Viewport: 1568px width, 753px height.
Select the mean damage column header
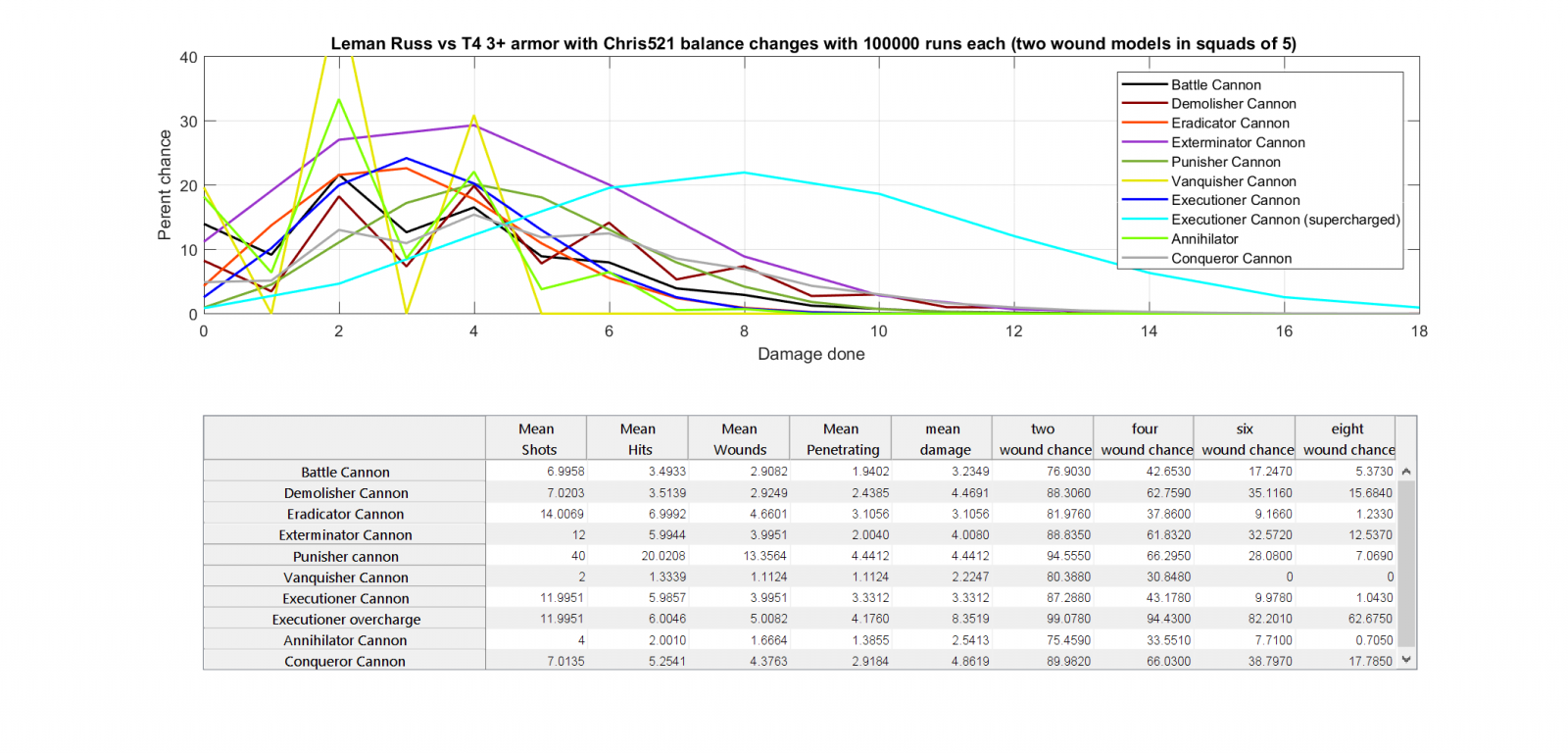pos(943,438)
